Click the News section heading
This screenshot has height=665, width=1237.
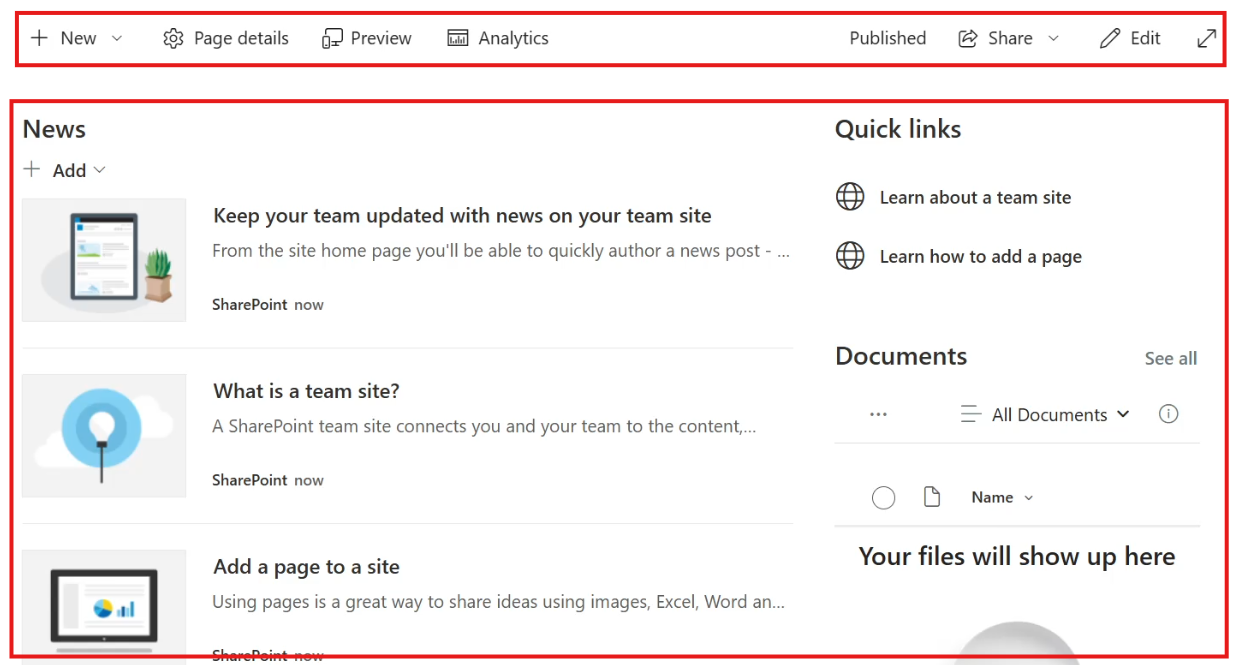54,129
